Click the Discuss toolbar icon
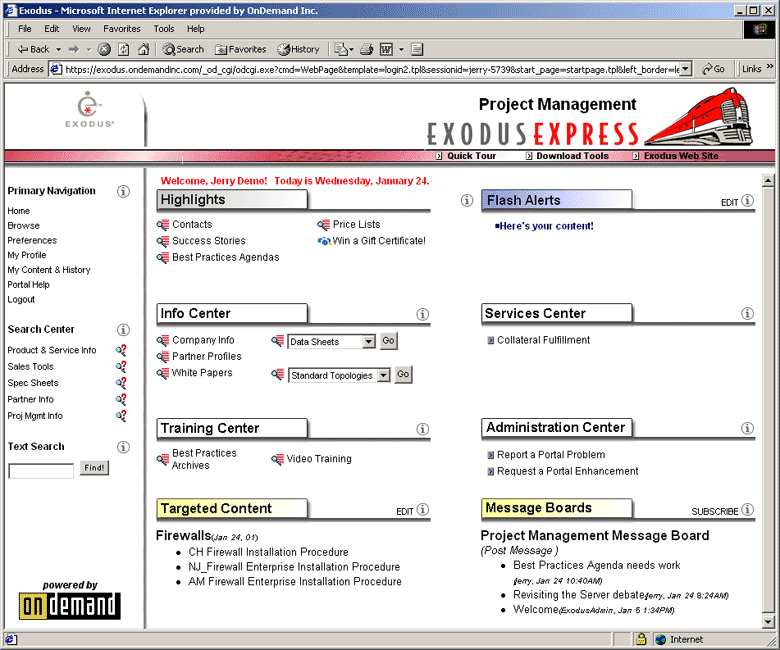 click(417, 49)
